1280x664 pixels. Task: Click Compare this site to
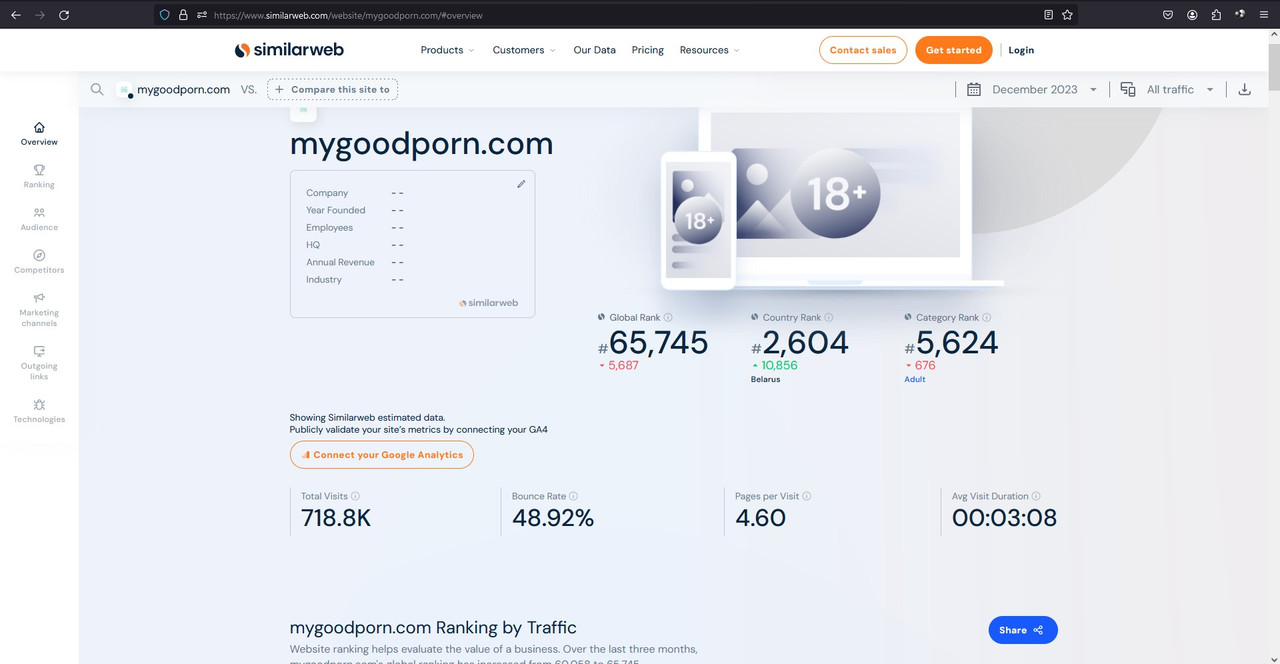[332, 89]
